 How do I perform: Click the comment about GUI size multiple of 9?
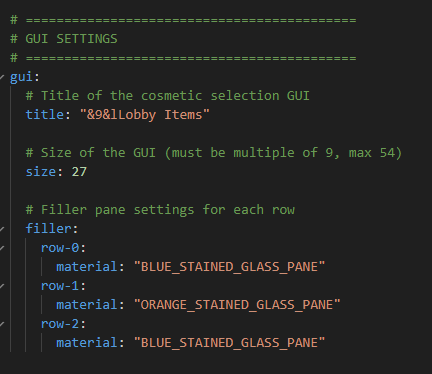(x=214, y=153)
